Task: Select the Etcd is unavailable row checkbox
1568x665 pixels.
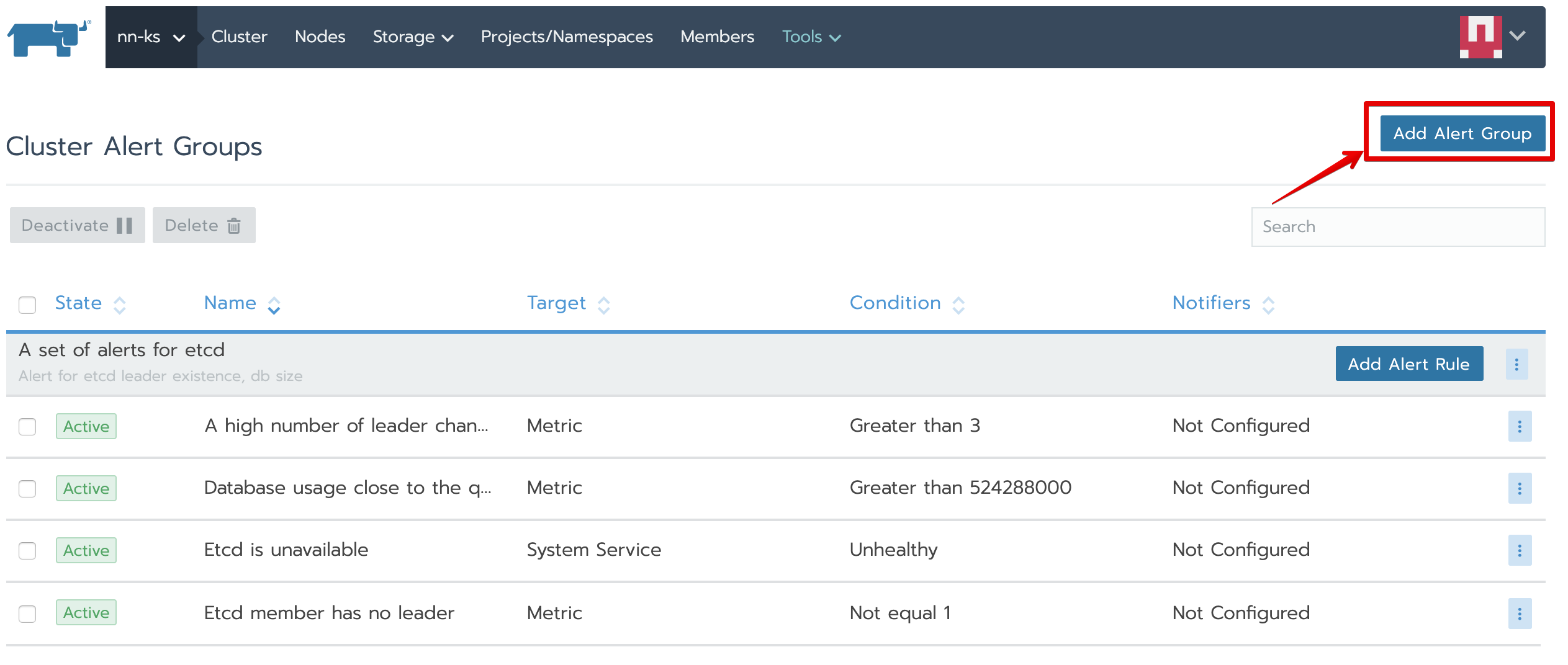Action: tap(27, 551)
